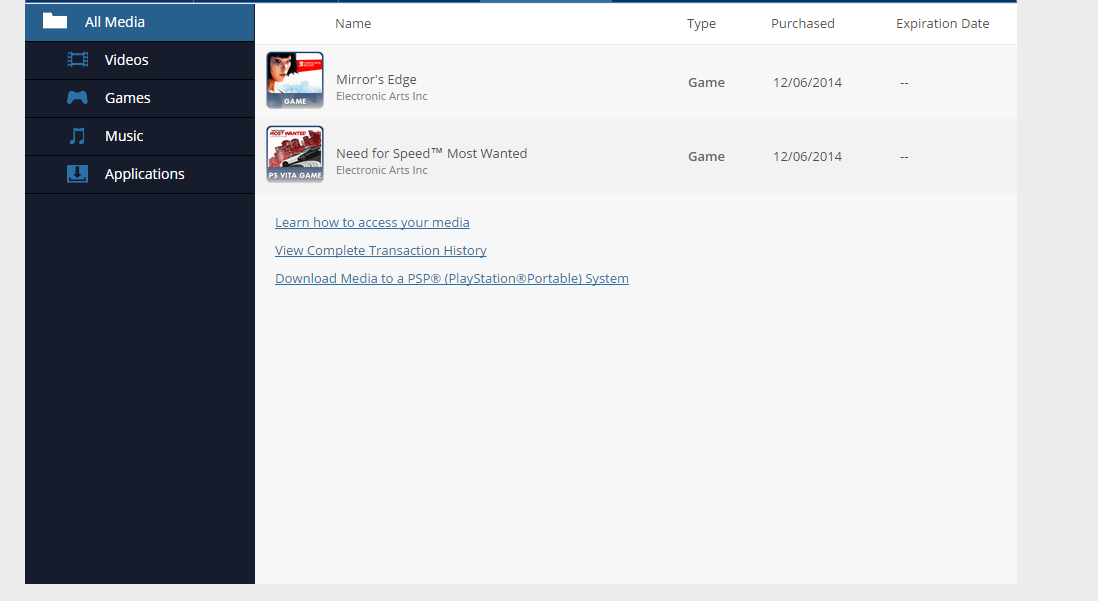Image resolution: width=1098 pixels, height=601 pixels.
Task: Click Electronic Arts Inc under Mirror's Edge
Action: (x=382, y=97)
